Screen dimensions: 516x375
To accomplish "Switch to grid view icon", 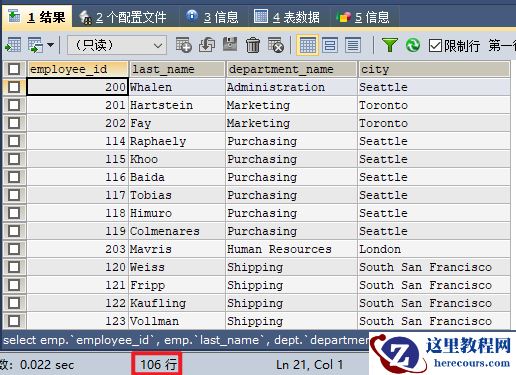I will pyautogui.click(x=307, y=45).
